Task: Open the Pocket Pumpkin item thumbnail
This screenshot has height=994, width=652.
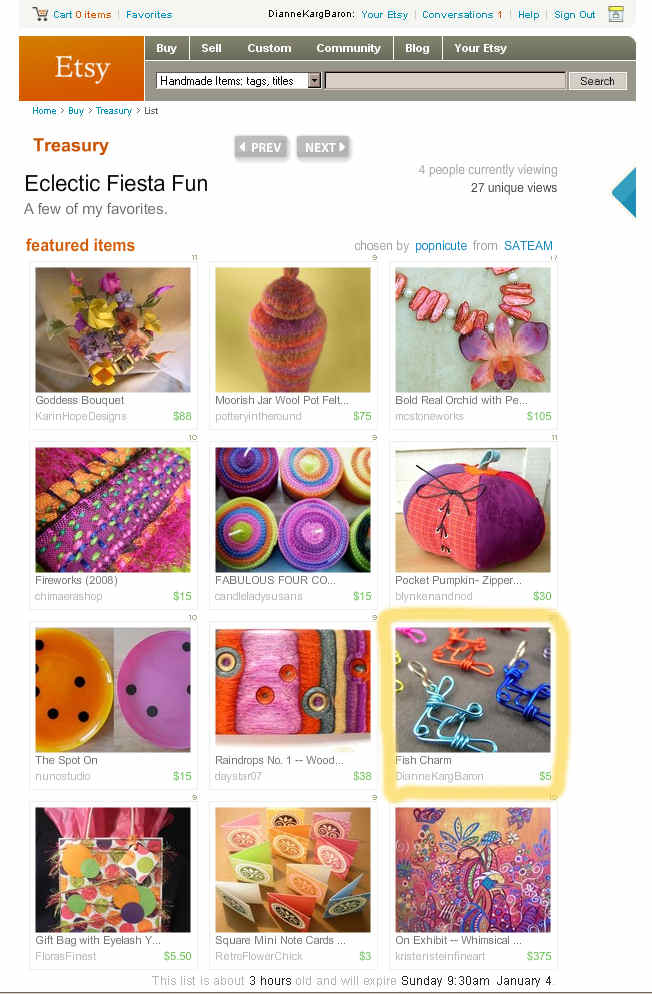Action: point(473,510)
